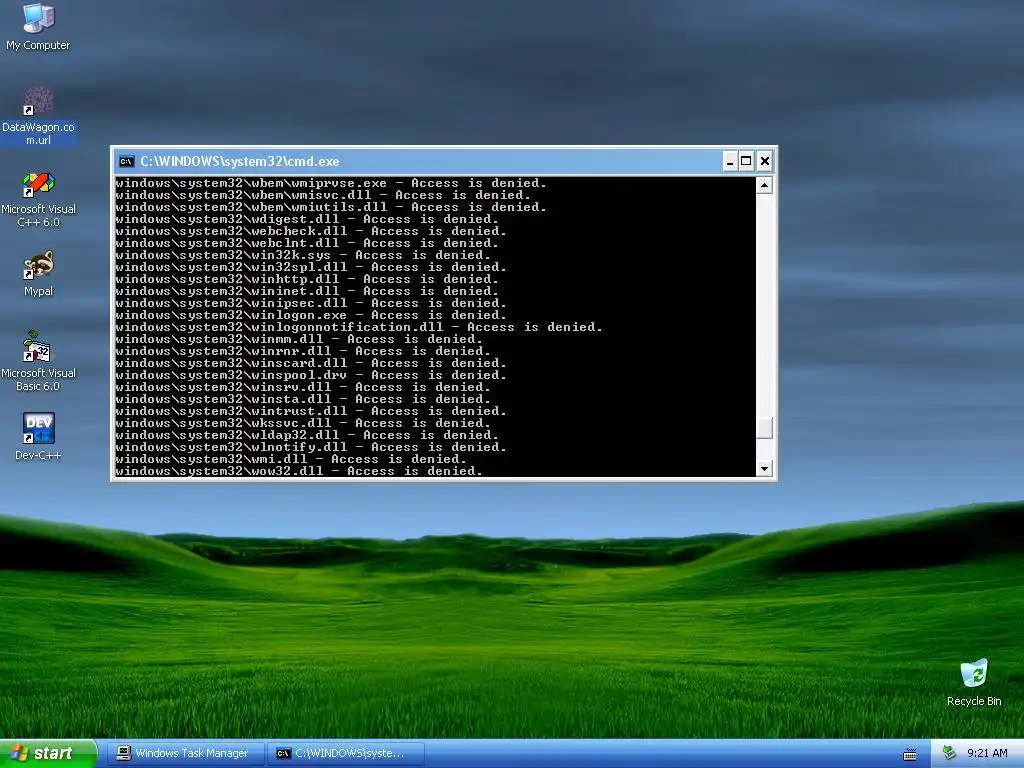
Task: Click the C:\WINDOWS\syste... taskbar button
Action: 346,754
